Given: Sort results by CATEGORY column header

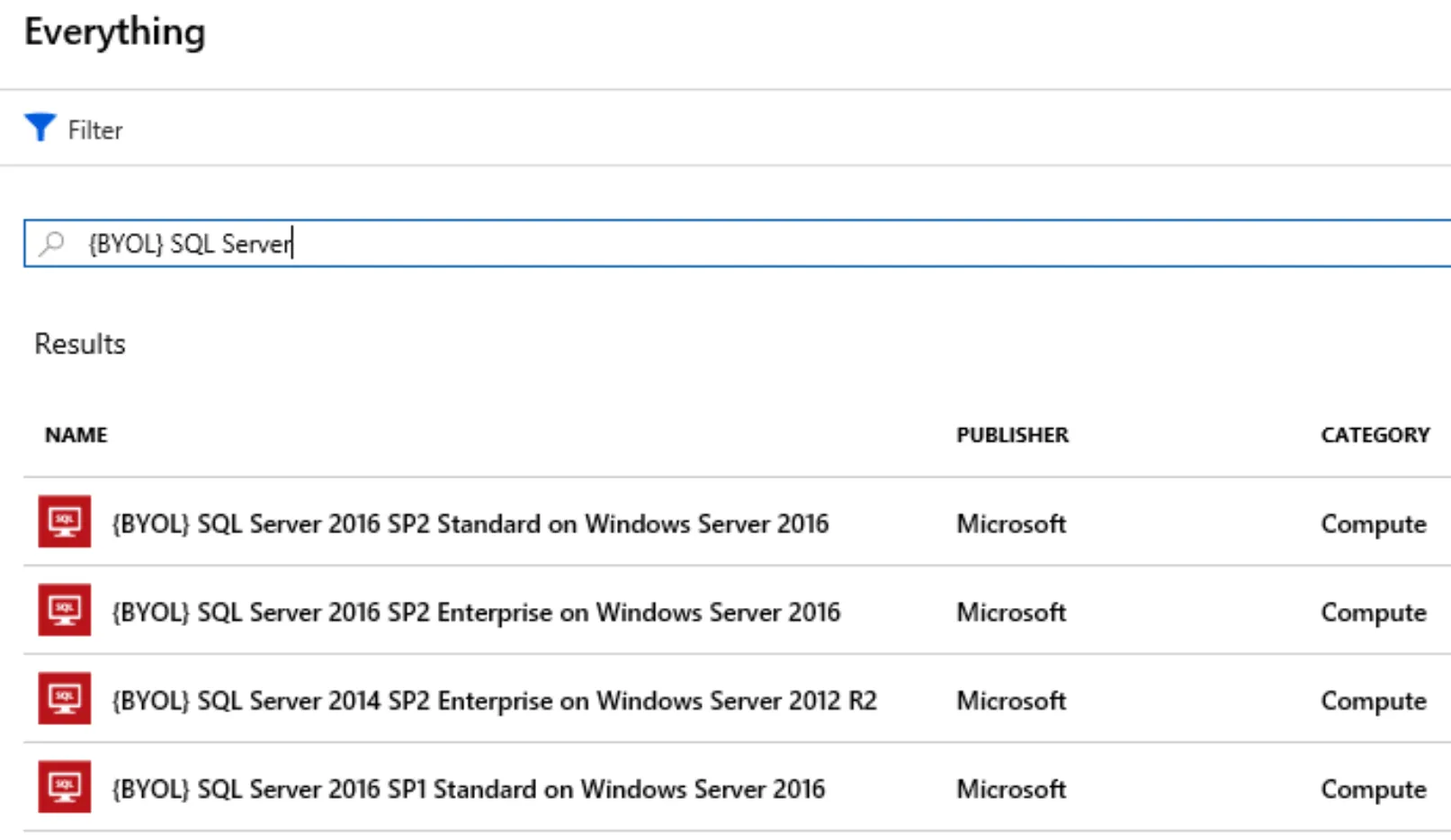Looking at the screenshot, I should (1375, 435).
